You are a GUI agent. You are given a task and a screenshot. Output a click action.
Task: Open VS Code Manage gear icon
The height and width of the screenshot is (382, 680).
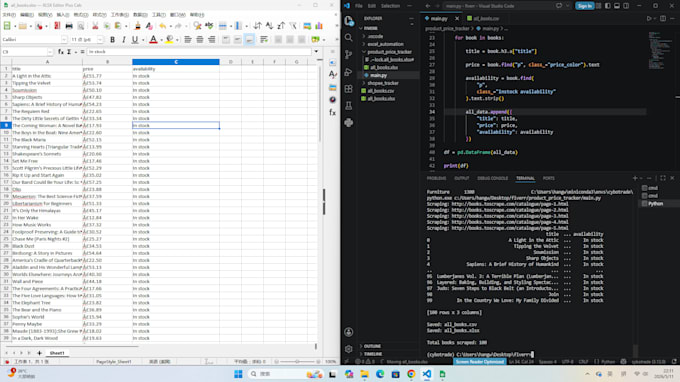(349, 349)
